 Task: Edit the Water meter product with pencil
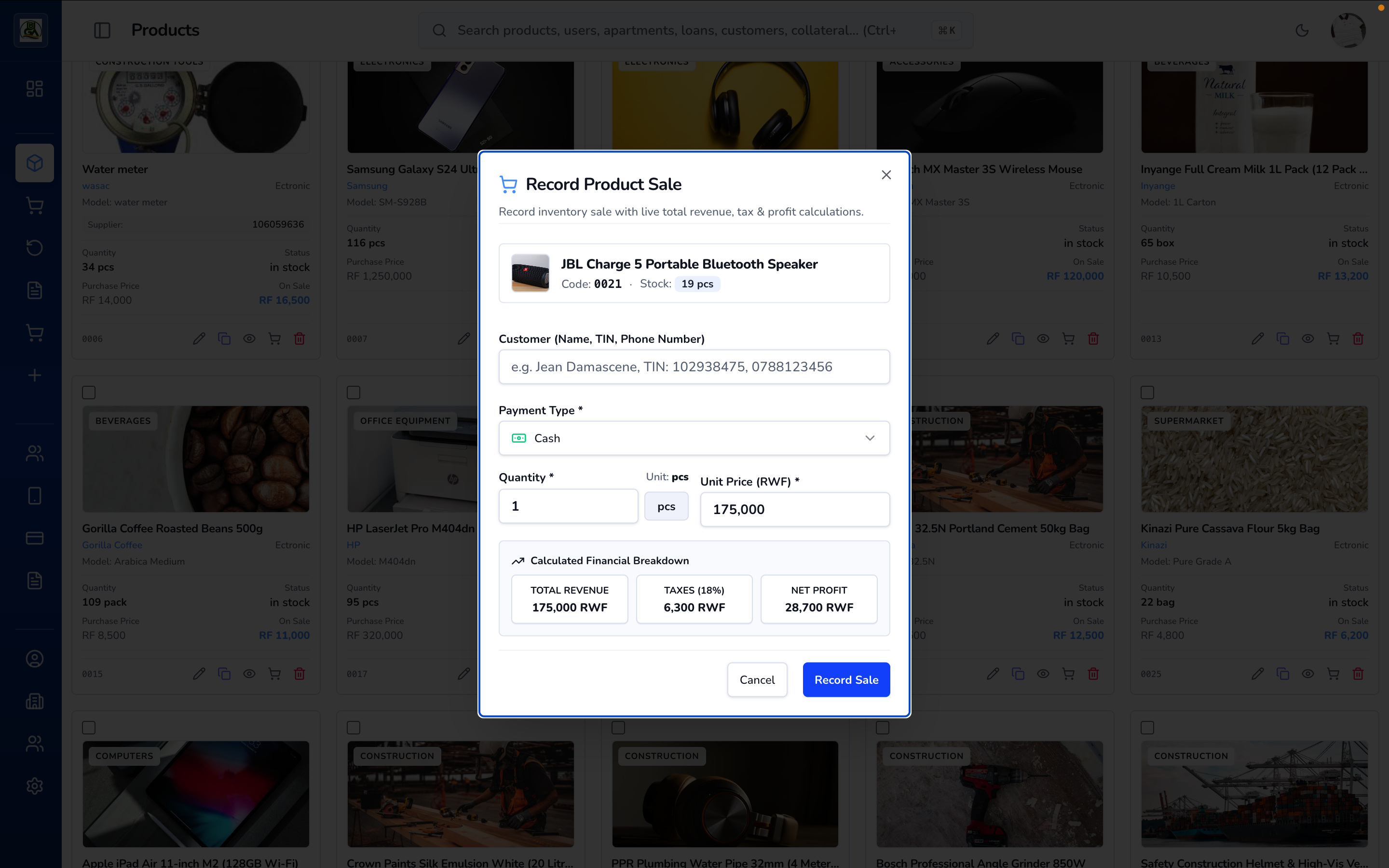(x=199, y=339)
